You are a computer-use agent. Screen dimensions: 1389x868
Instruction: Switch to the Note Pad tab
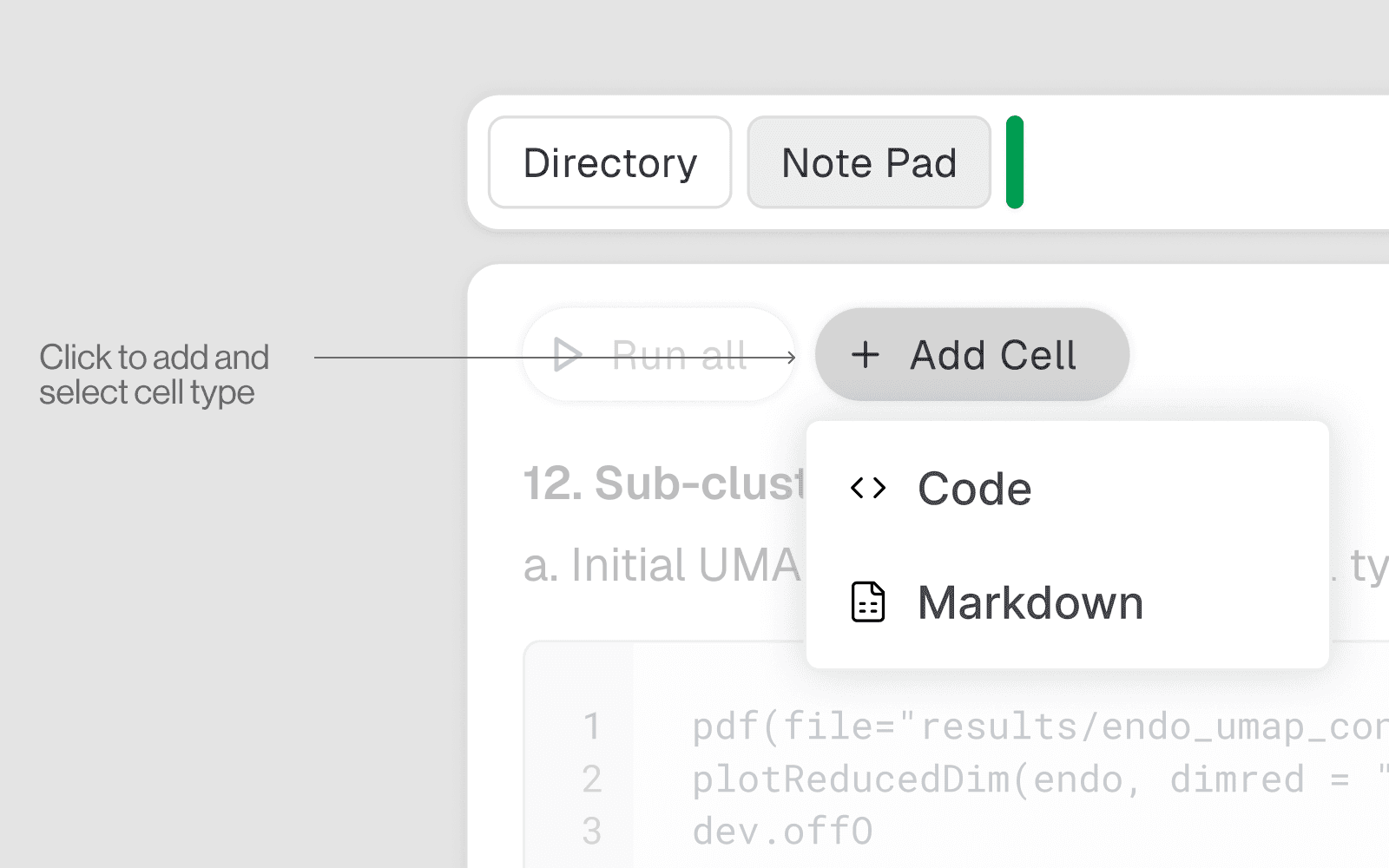click(x=869, y=162)
